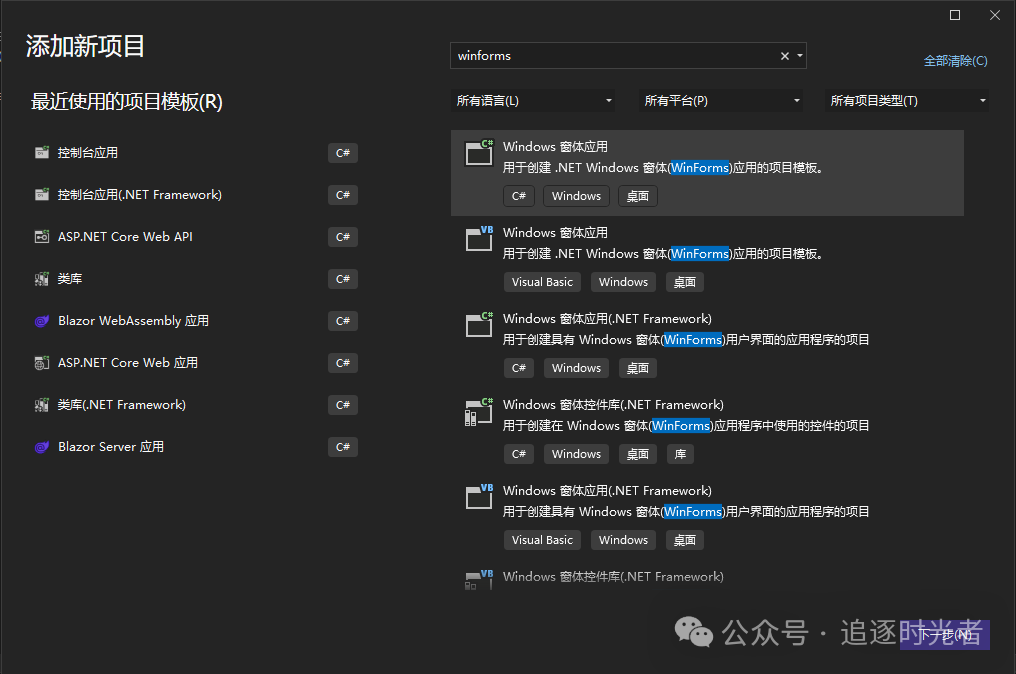Select the first C# Windows 窗体应用 result title
Image resolution: width=1016 pixels, height=674 pixels.
pos(555,147)
